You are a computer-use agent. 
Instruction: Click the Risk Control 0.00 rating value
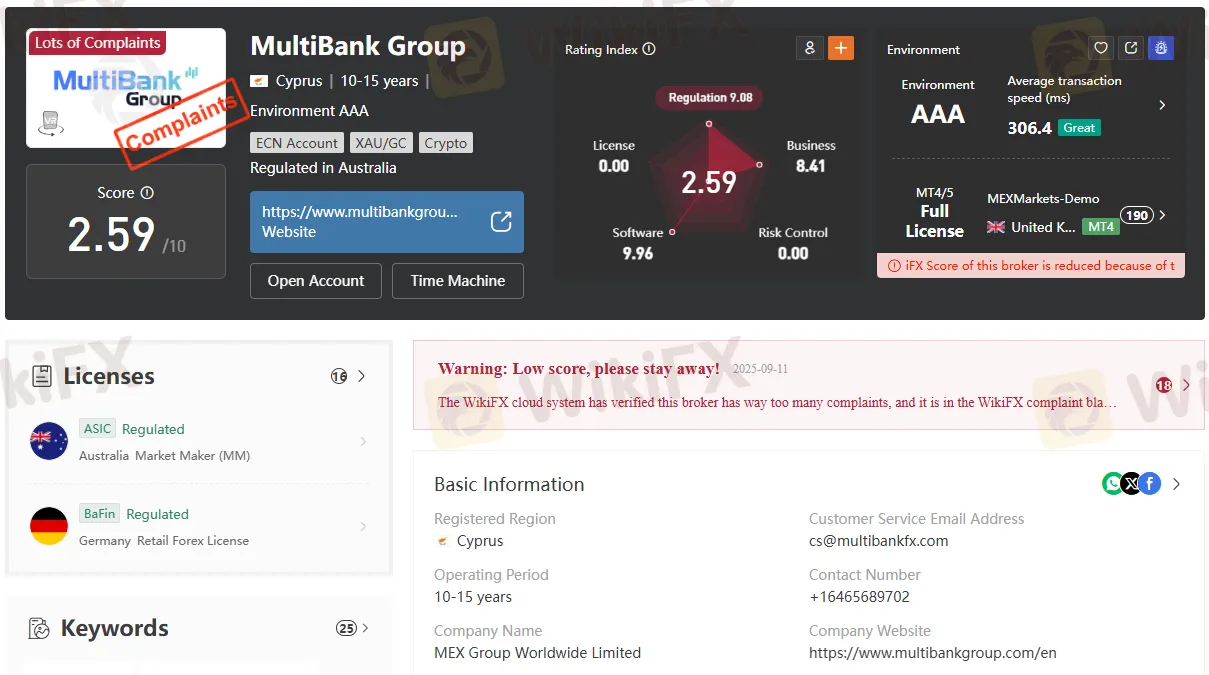(x=793, y=254)
